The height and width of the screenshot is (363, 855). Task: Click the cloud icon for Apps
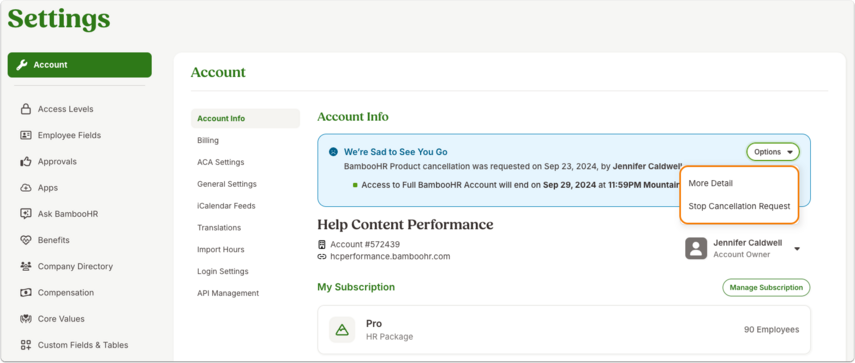tap(26, 187)
